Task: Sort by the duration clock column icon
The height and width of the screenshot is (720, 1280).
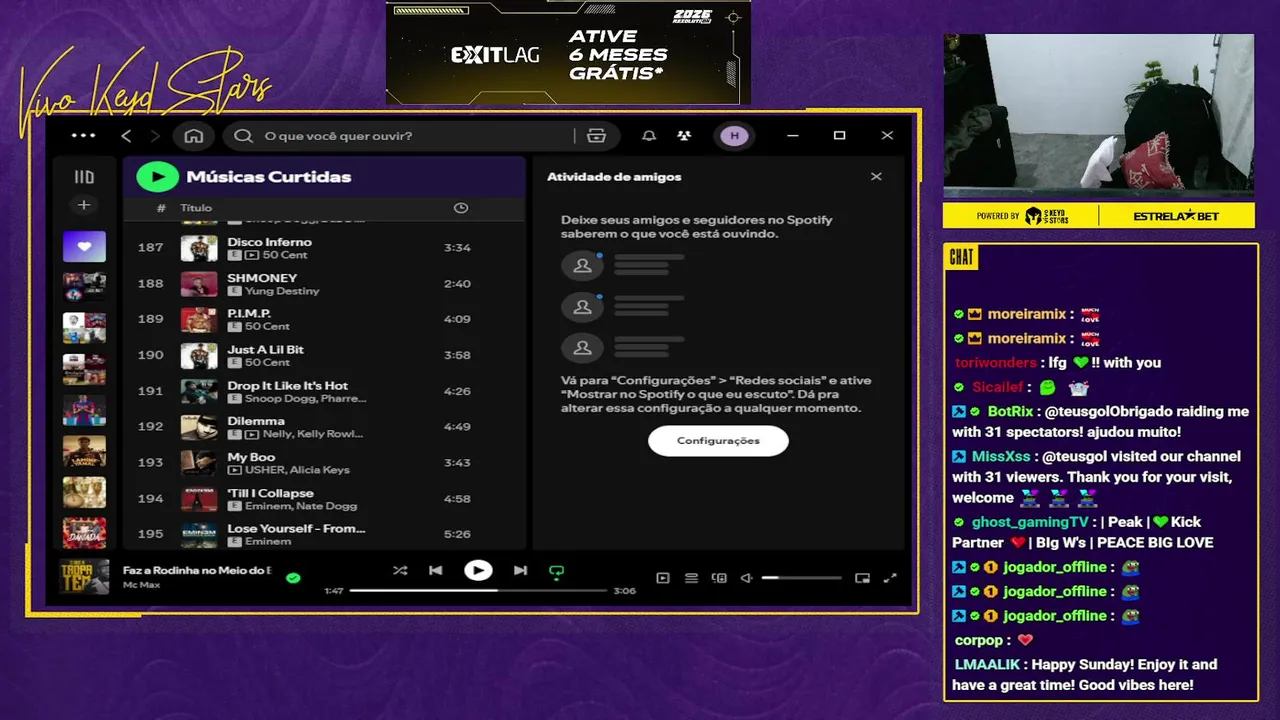Action: 461,208
